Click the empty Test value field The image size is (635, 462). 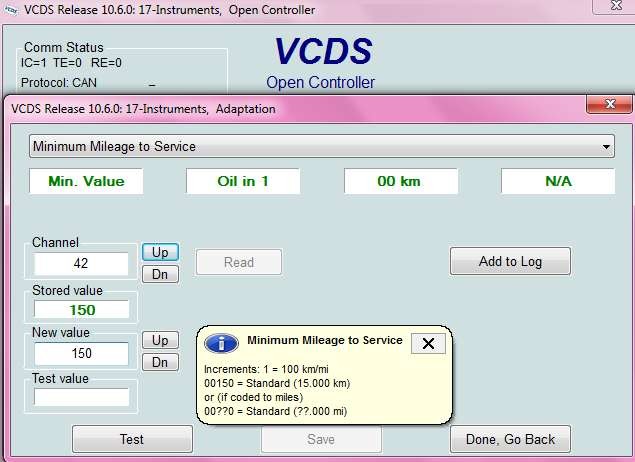[81, 397]
